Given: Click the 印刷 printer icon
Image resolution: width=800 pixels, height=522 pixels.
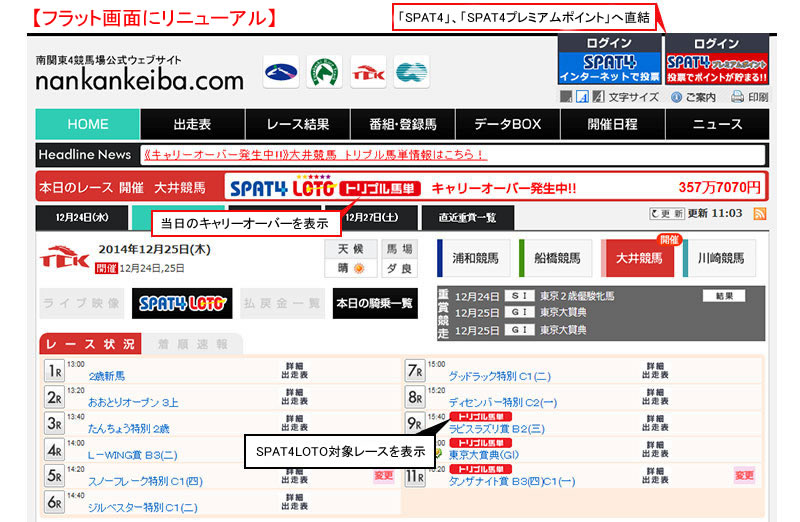Looking at the screenshot, I should pyautogui.click(x=737, y=96).
